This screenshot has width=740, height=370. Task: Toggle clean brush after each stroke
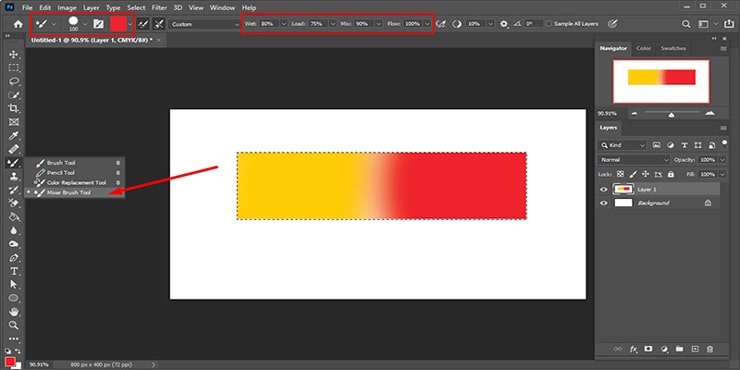[159, 24]
